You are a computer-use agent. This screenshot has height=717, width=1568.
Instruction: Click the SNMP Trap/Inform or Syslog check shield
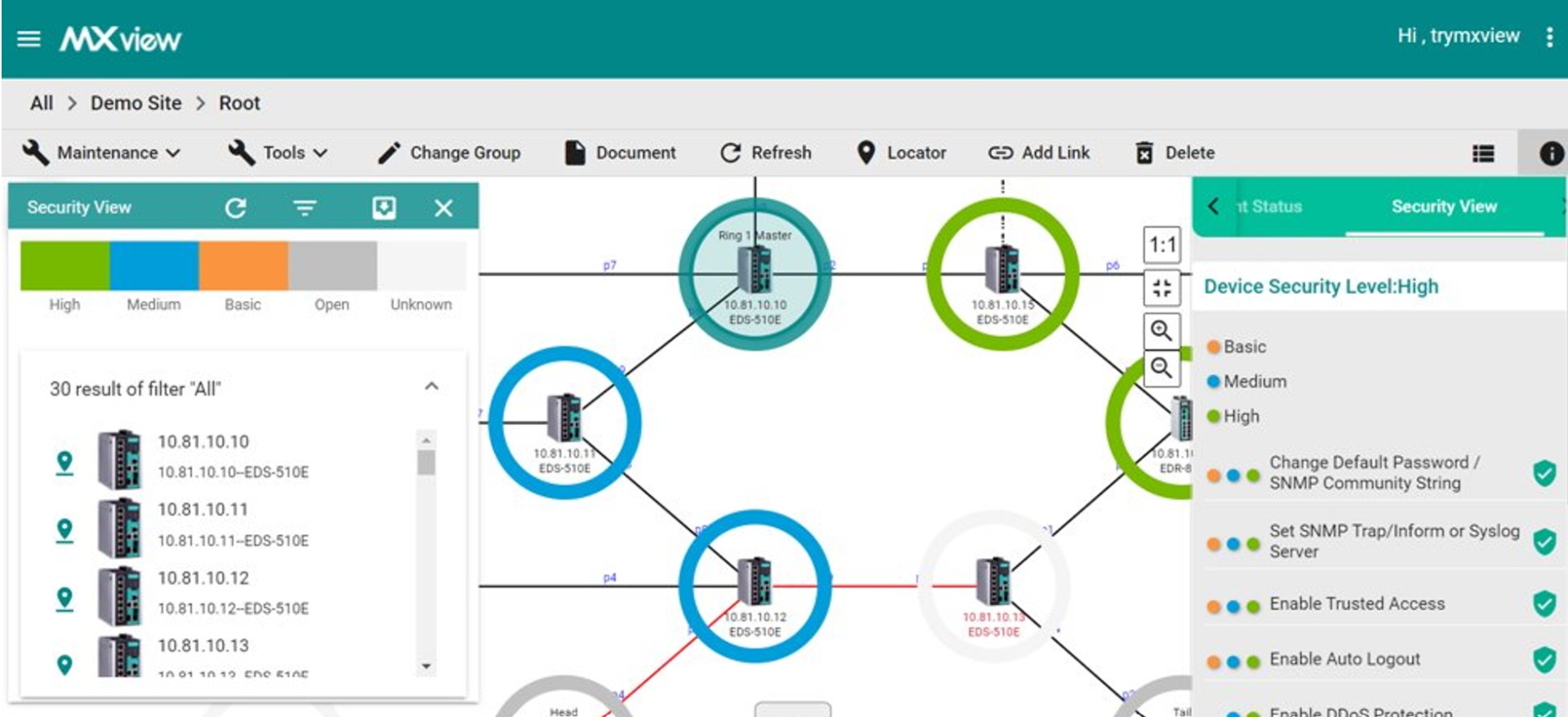point(1544,541)
